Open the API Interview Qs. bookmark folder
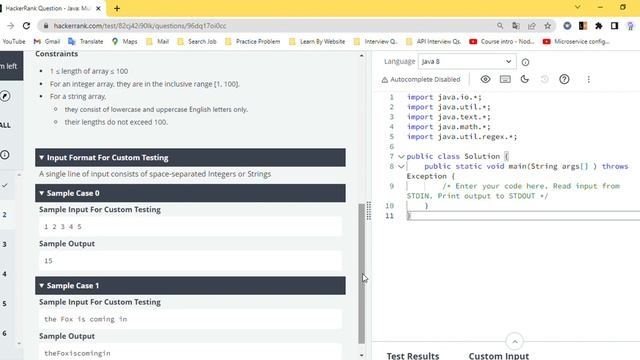640x360 pixels. [433, 41]
